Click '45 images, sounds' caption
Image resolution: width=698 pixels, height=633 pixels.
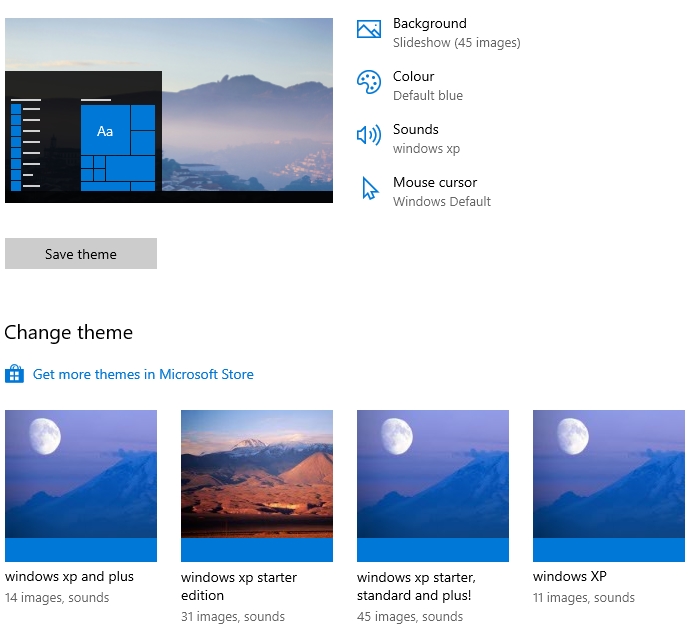410,617
